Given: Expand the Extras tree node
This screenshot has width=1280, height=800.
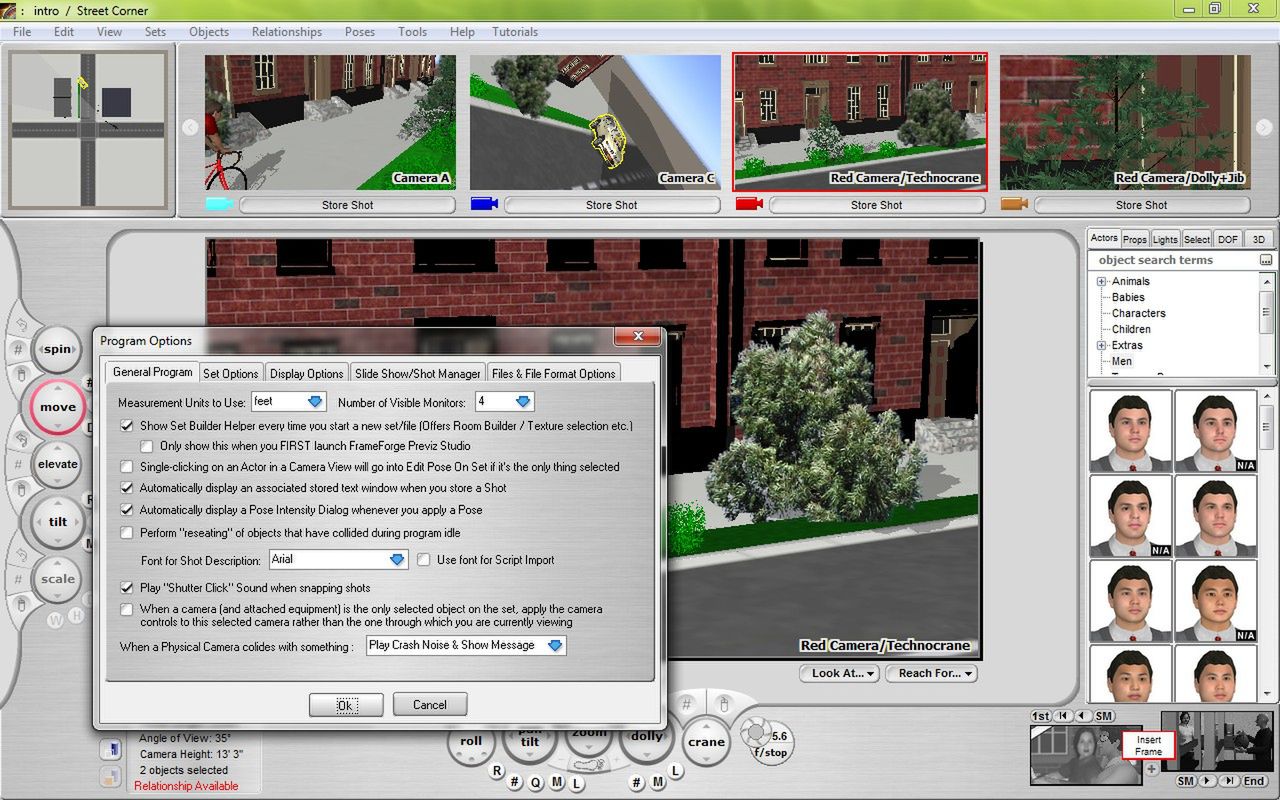Looking at the screenshot, I should coord(1101,346).
